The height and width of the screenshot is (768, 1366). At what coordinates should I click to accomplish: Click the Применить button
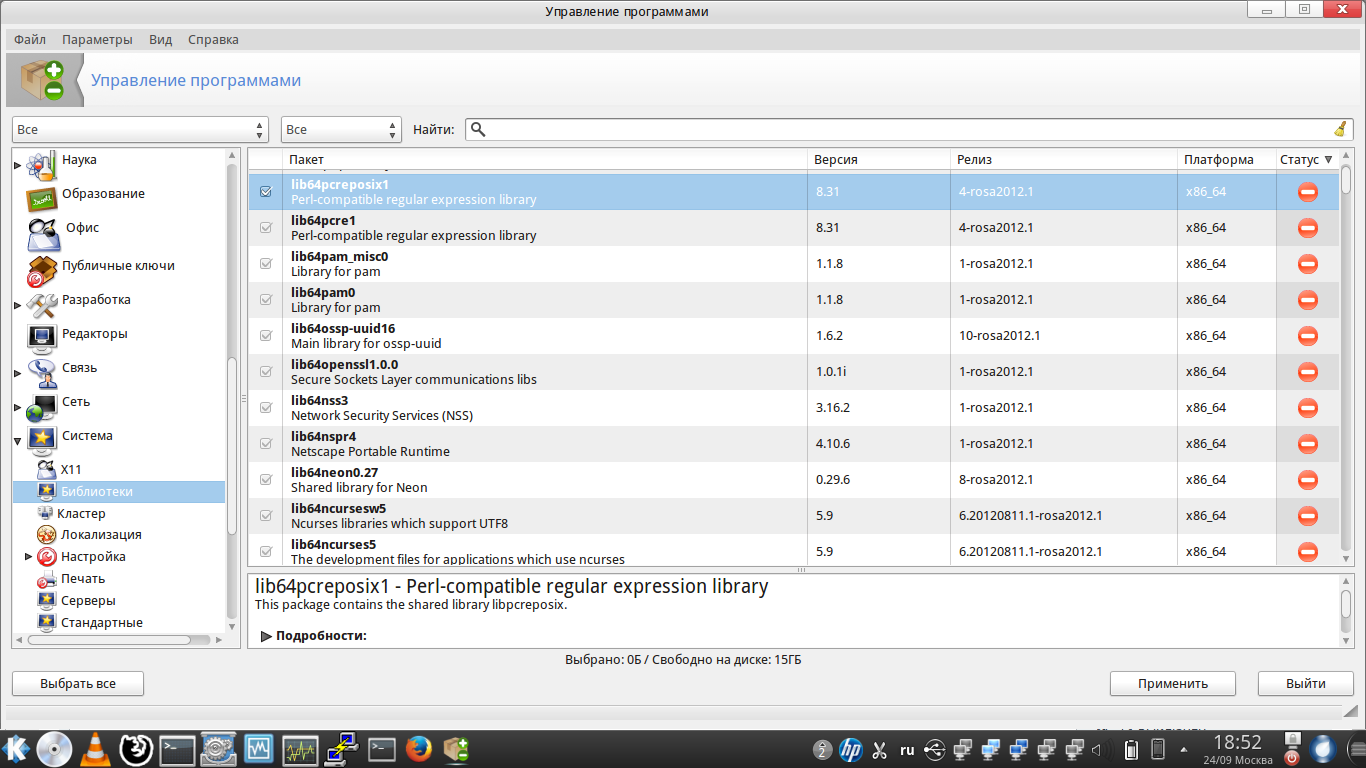tap(1172, 684)
